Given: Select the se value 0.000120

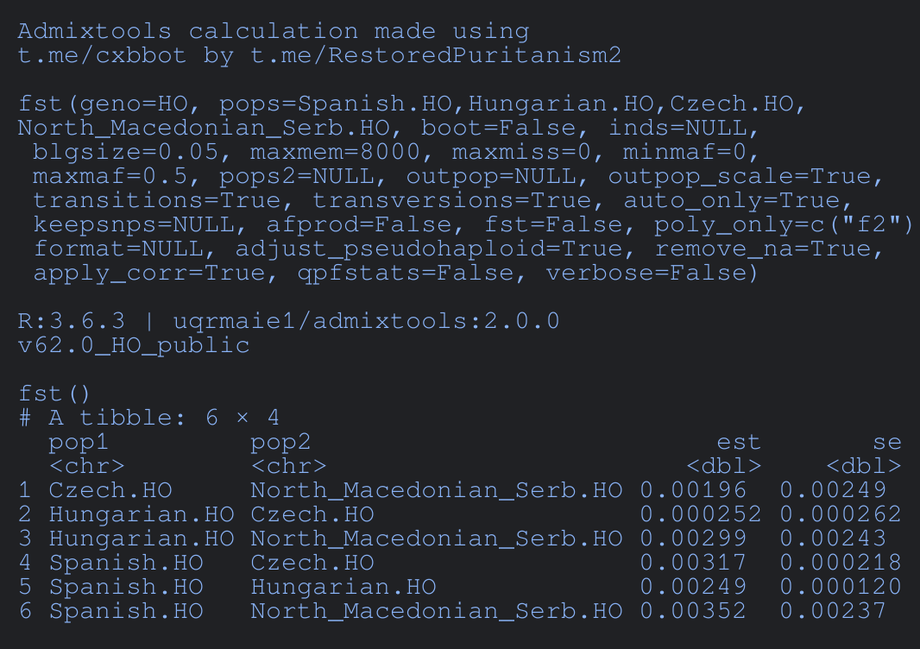Looking at the screenshot, I should tap(840, 586).
